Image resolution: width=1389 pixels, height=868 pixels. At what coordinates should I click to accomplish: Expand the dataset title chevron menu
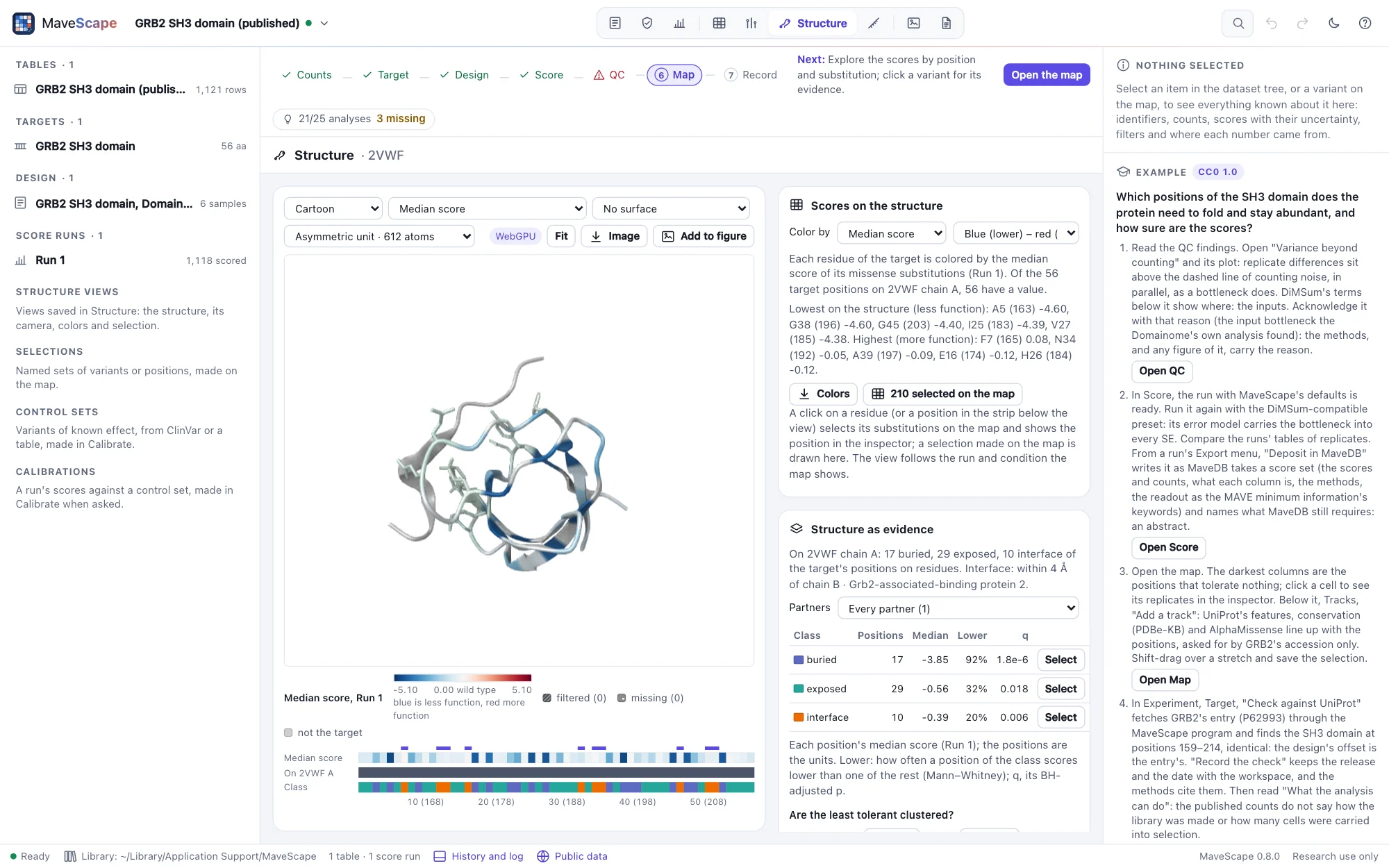[324, 23]
